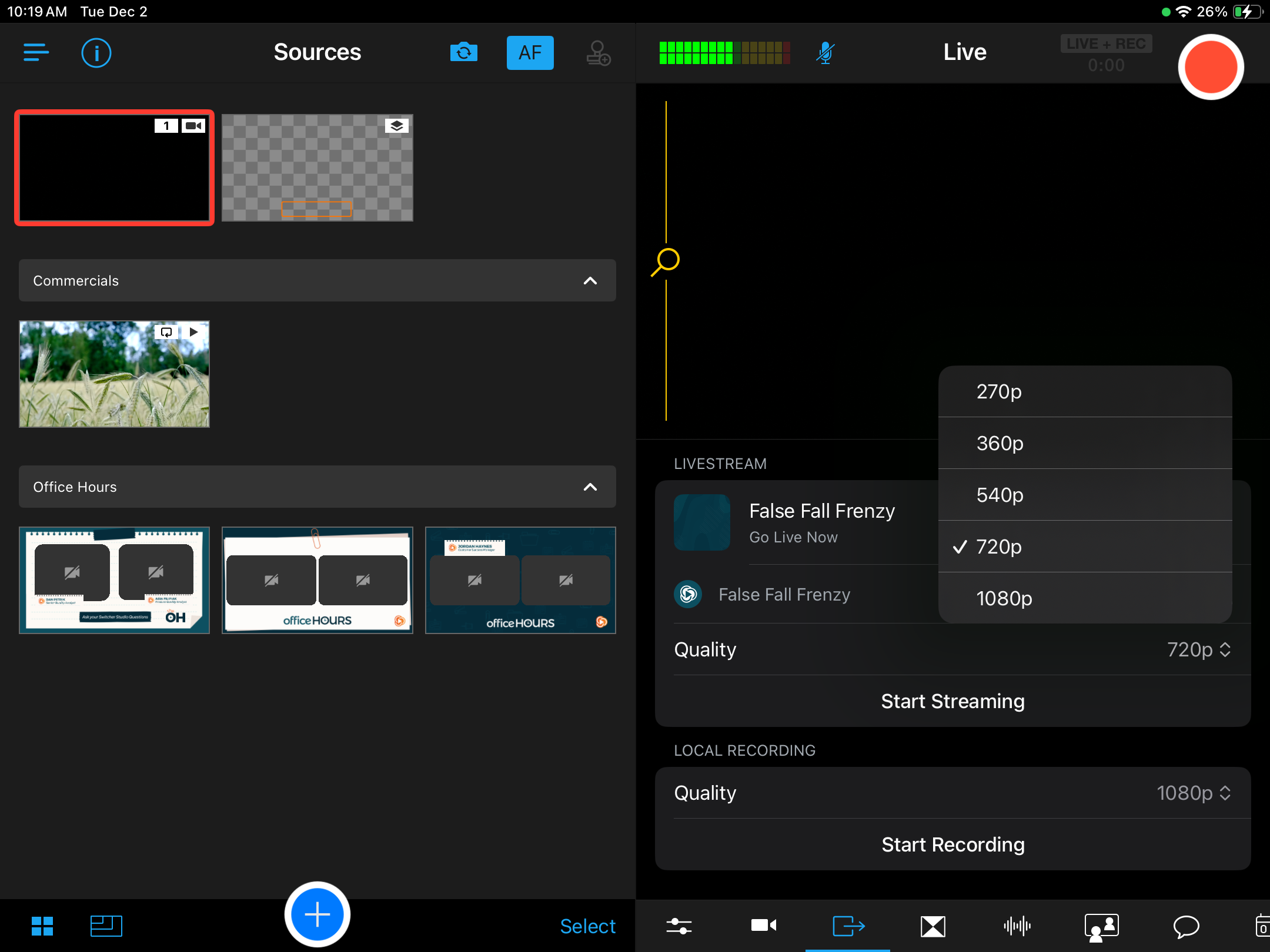Open the chat comments bubble icon
Screen dimensions: 1270x952
(x=1186, y=926)
